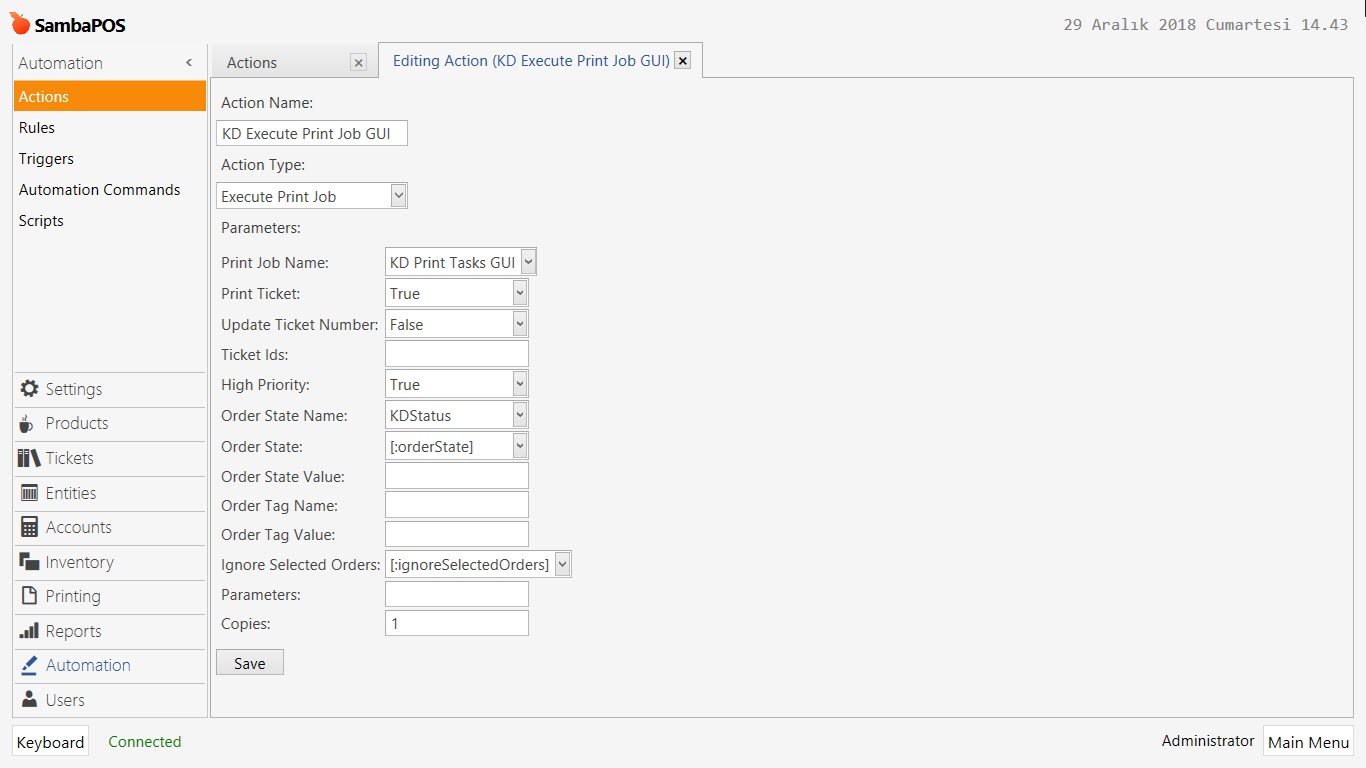This screenshot has width=1366, height=768.
Task: Click the Tickets books icon
Action: [29, 458]
